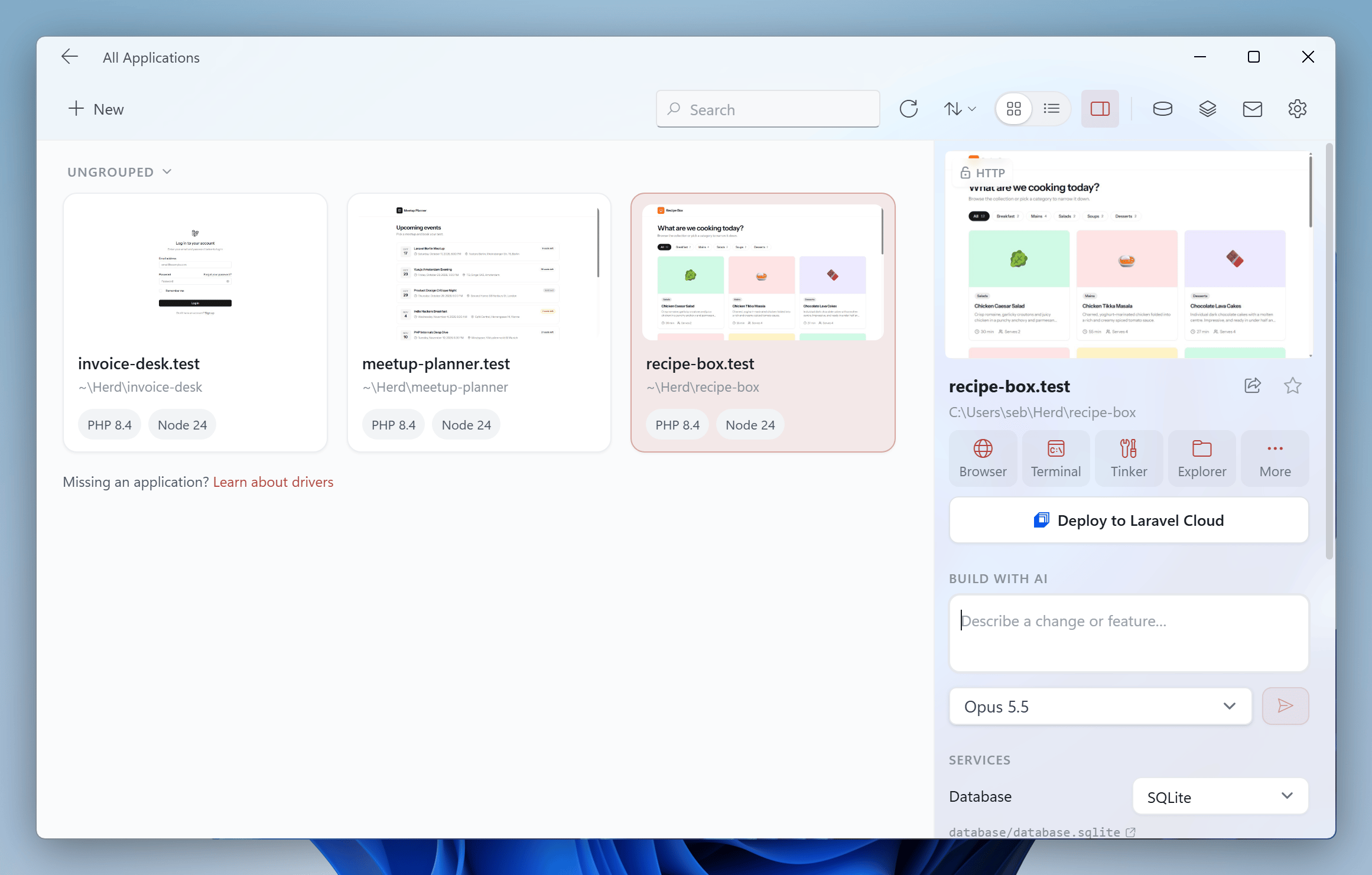
Task: Switch to grid view
Action: (x=1014, y=109)
